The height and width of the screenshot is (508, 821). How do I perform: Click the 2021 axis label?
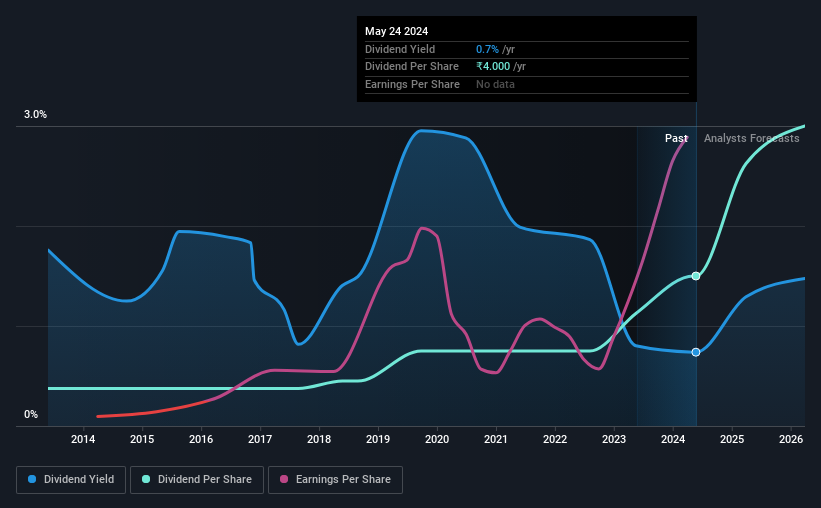[x=496, y=439]
